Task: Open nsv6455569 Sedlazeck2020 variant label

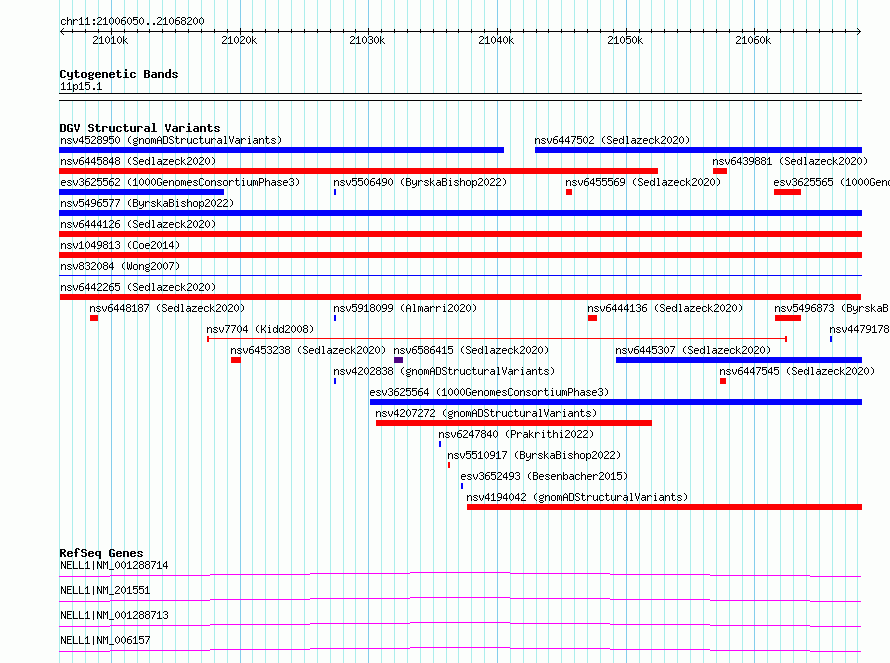Action: coord(643,182)
